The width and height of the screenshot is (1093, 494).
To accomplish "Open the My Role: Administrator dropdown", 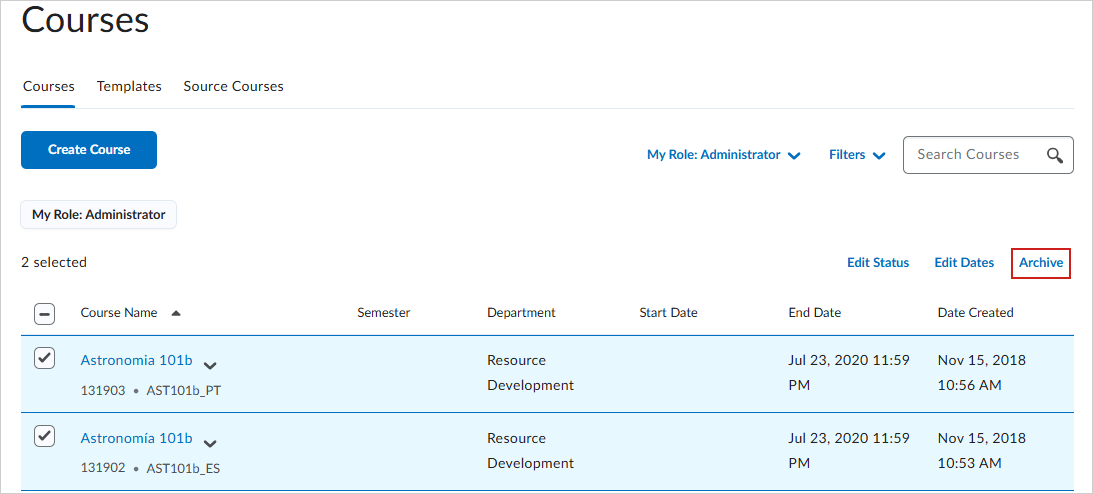I will (724, 155).
